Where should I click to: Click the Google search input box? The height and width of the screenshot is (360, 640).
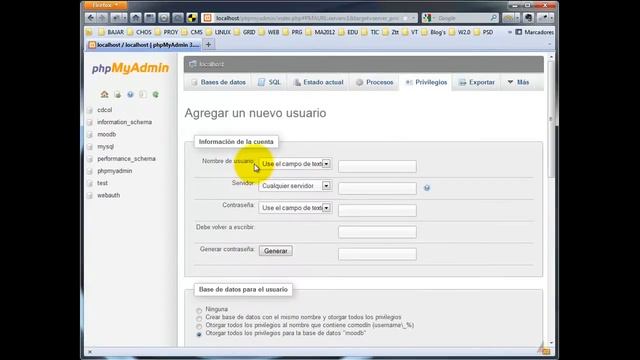(461, 18)
